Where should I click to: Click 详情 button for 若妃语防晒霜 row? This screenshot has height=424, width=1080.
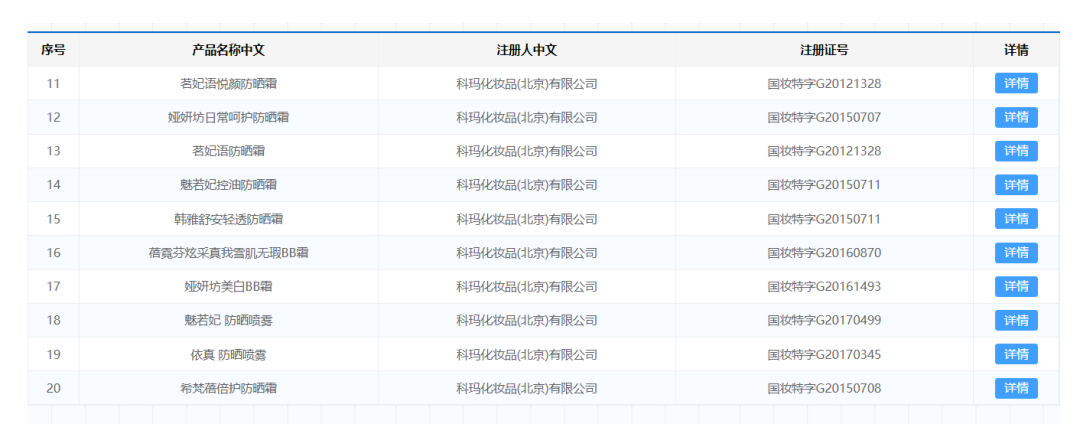point(1016,151)
